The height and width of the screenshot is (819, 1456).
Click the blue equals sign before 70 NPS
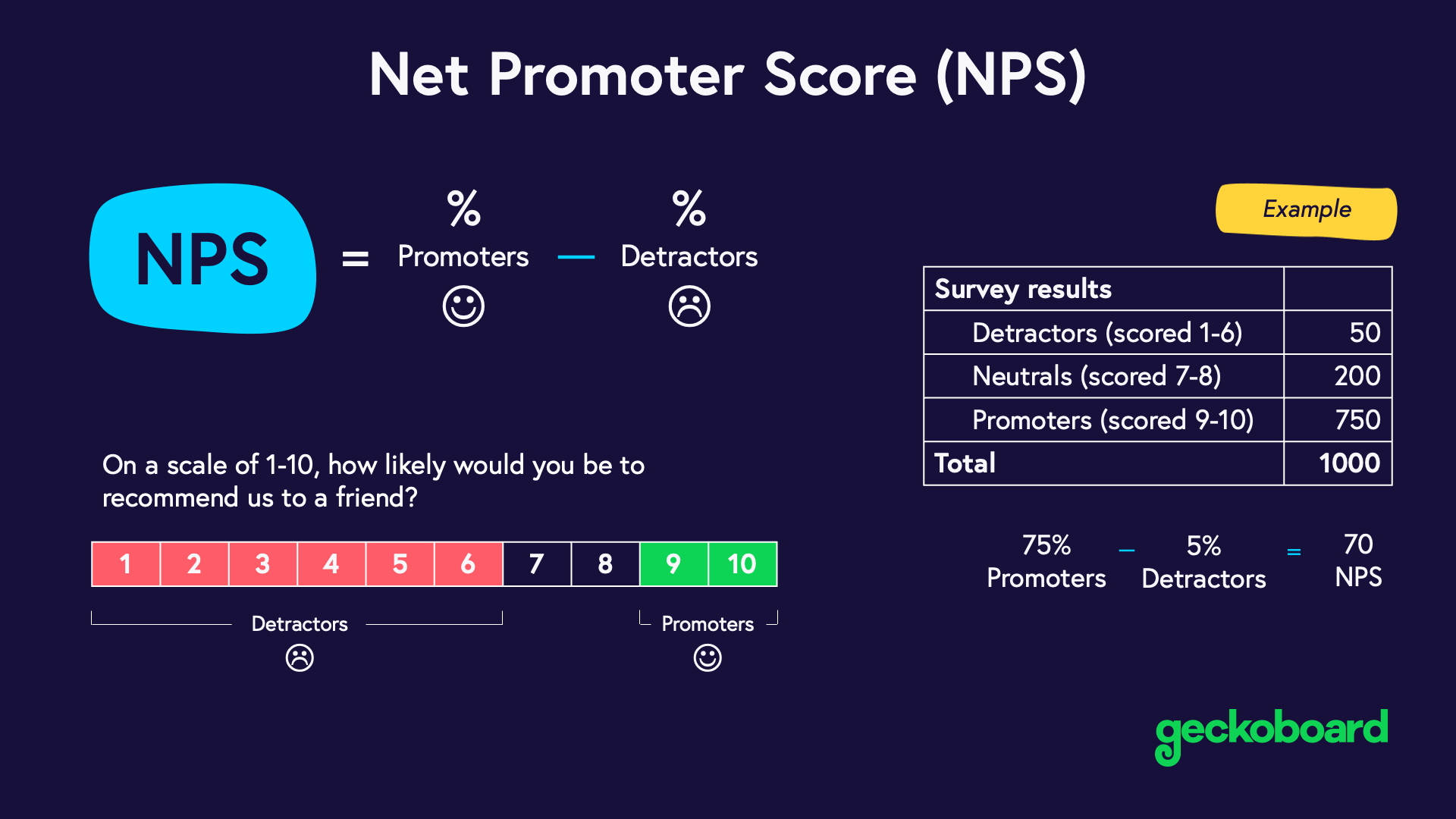[x=1294, y=552]
